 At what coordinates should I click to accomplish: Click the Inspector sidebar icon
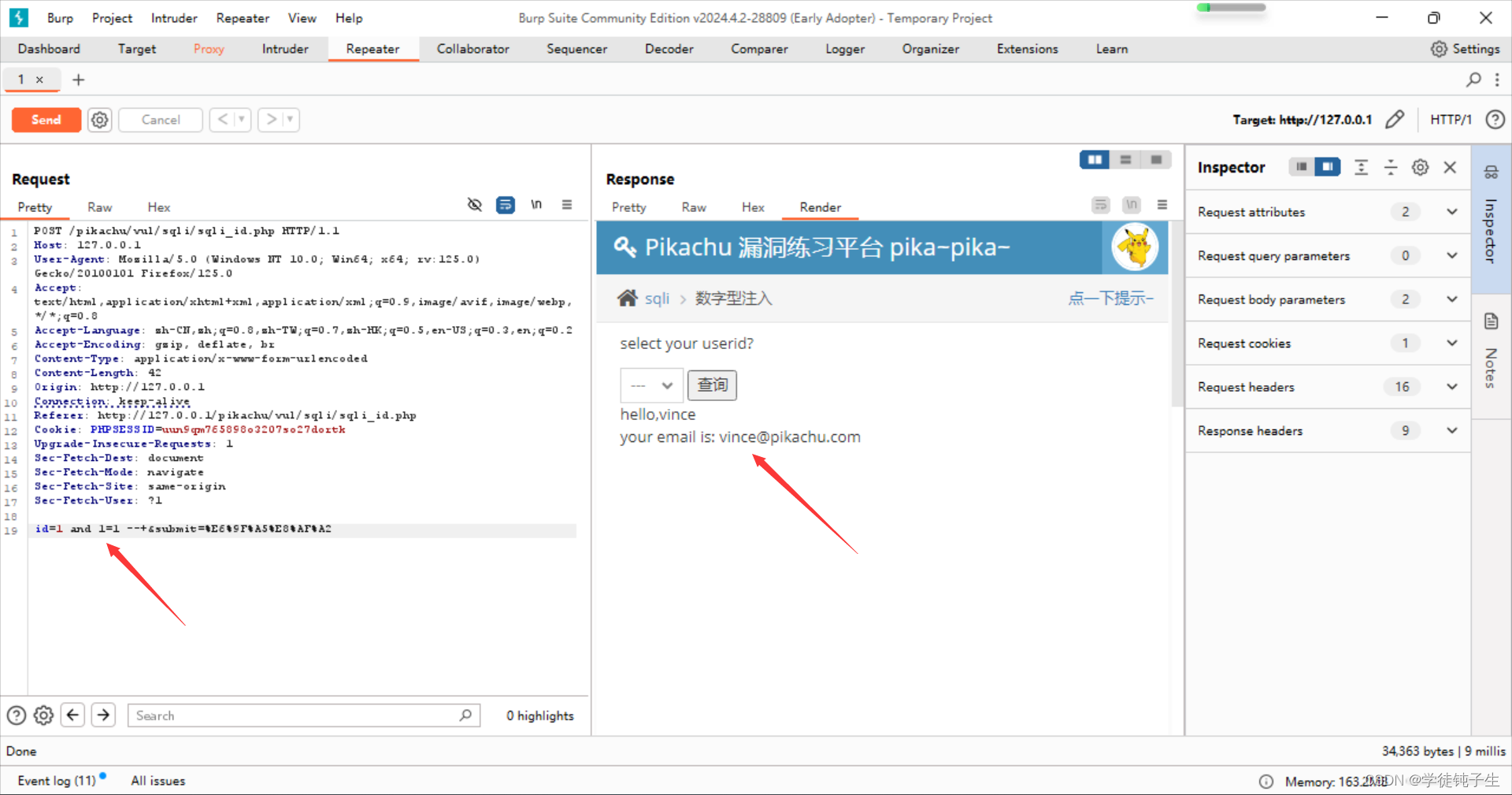point(1491,173)
